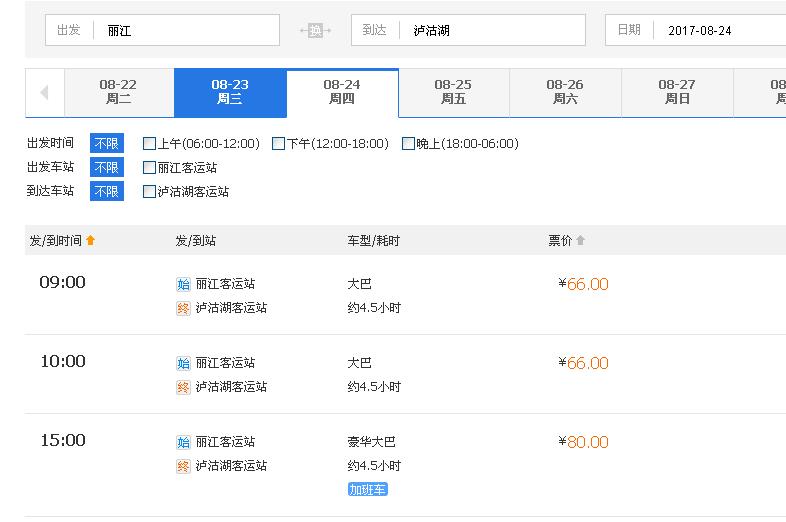Click 始 icon in 15:00 row

(183, 442)
